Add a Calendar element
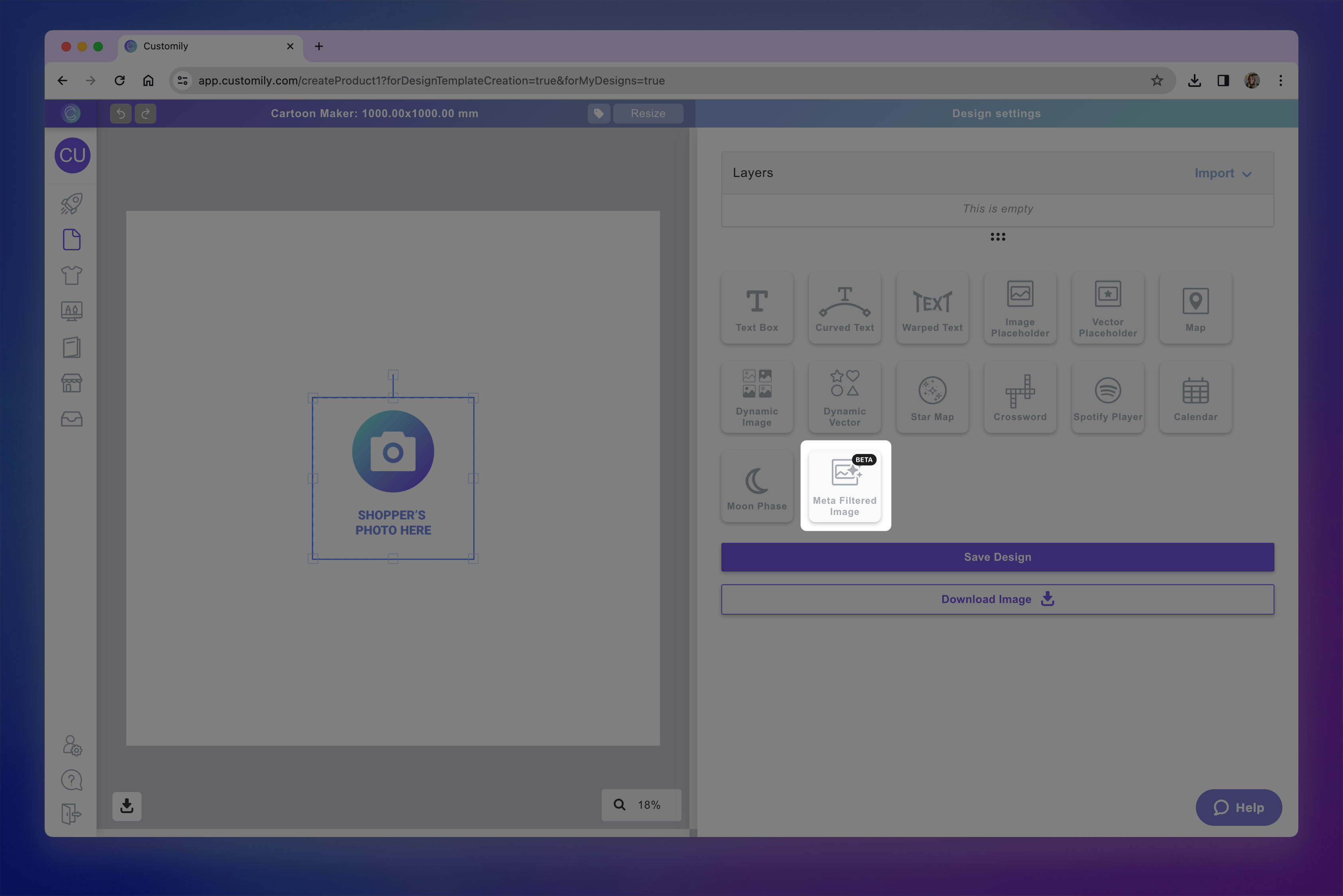This screenshot has height=896, width=1343. 1195,397
